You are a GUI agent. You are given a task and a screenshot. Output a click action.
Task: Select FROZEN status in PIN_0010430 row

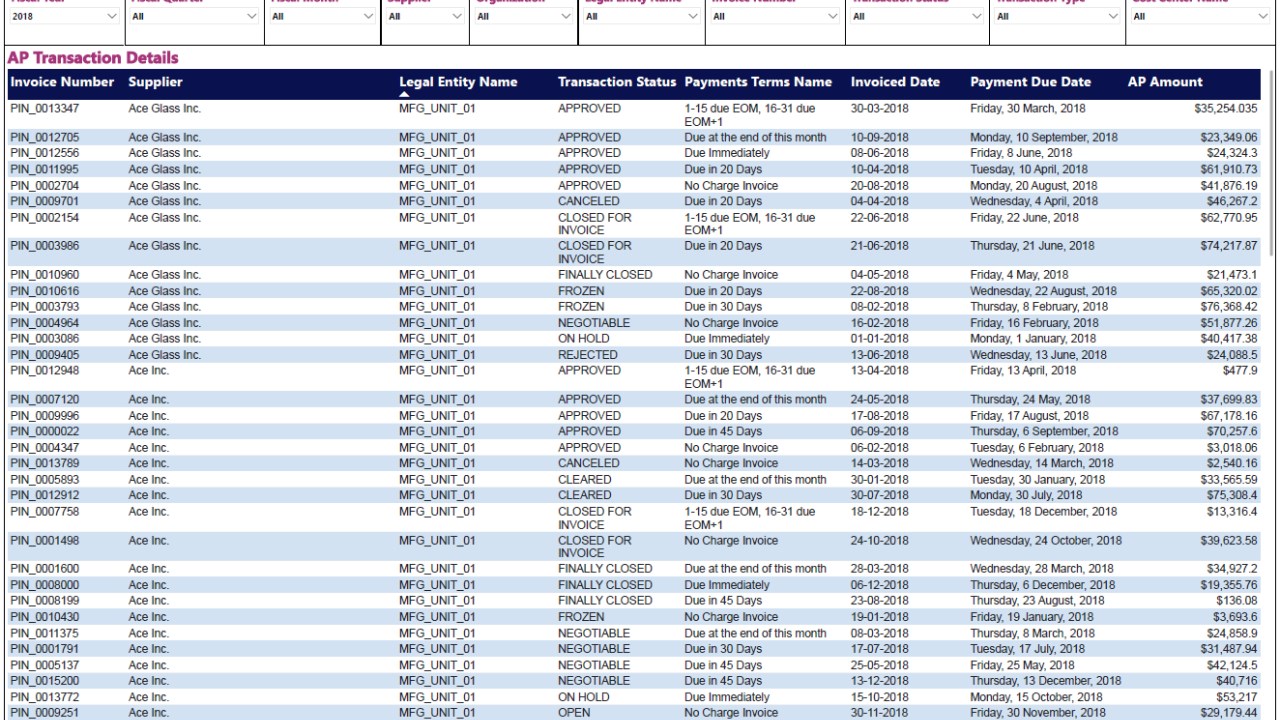(581, 617)
